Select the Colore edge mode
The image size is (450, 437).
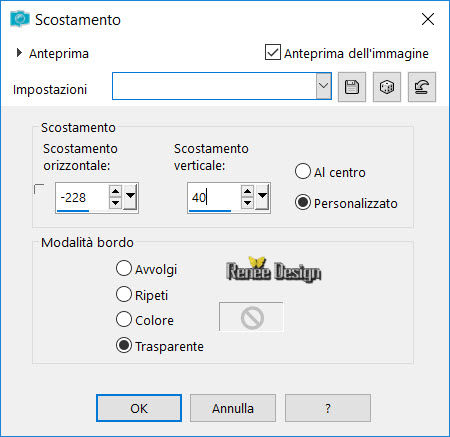pyautogui.click(x=124, y=319)
